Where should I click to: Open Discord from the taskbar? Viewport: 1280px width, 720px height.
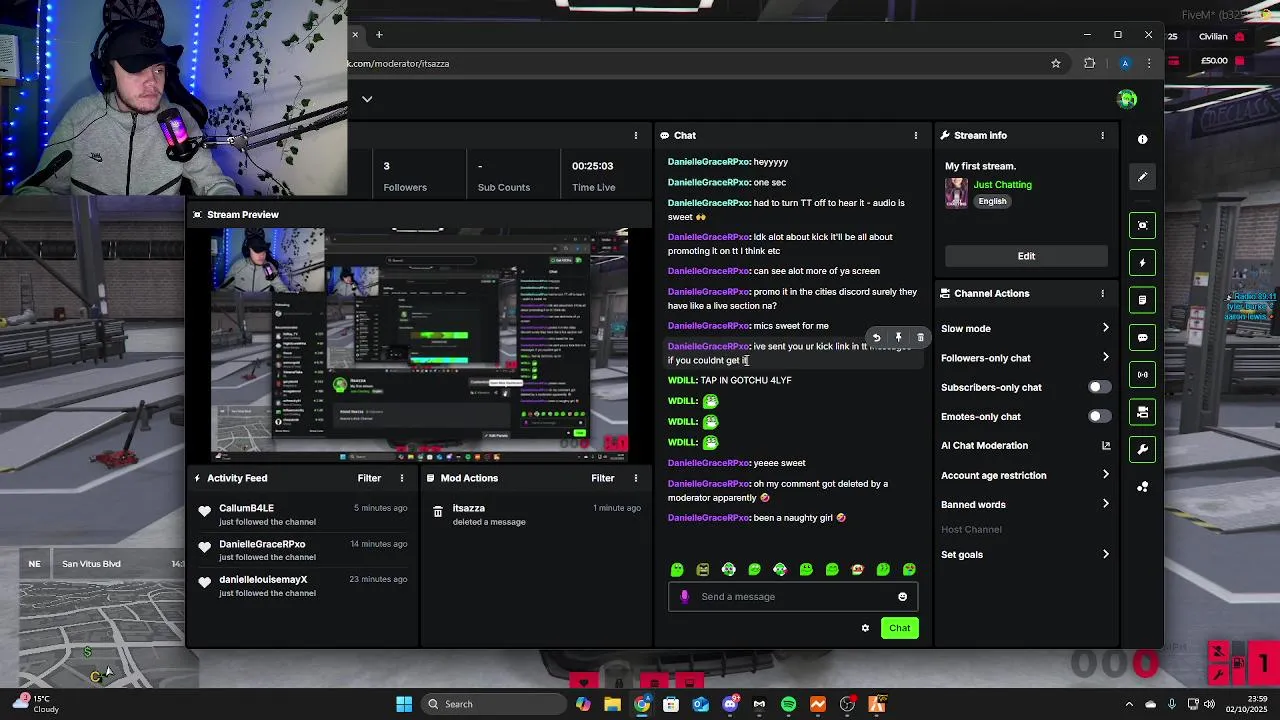[730, 704]
